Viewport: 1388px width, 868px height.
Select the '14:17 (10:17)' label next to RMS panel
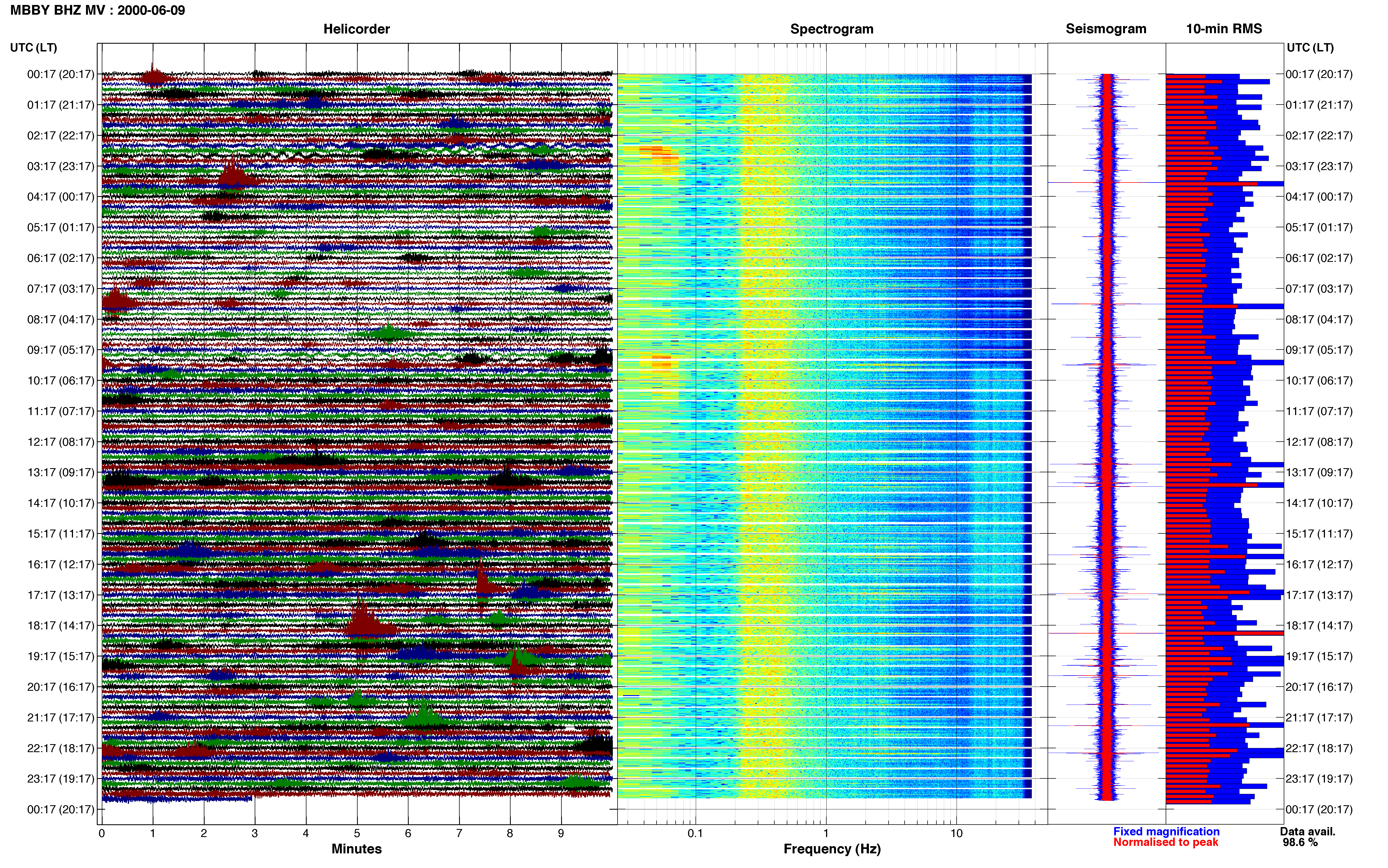(1319, 504)
